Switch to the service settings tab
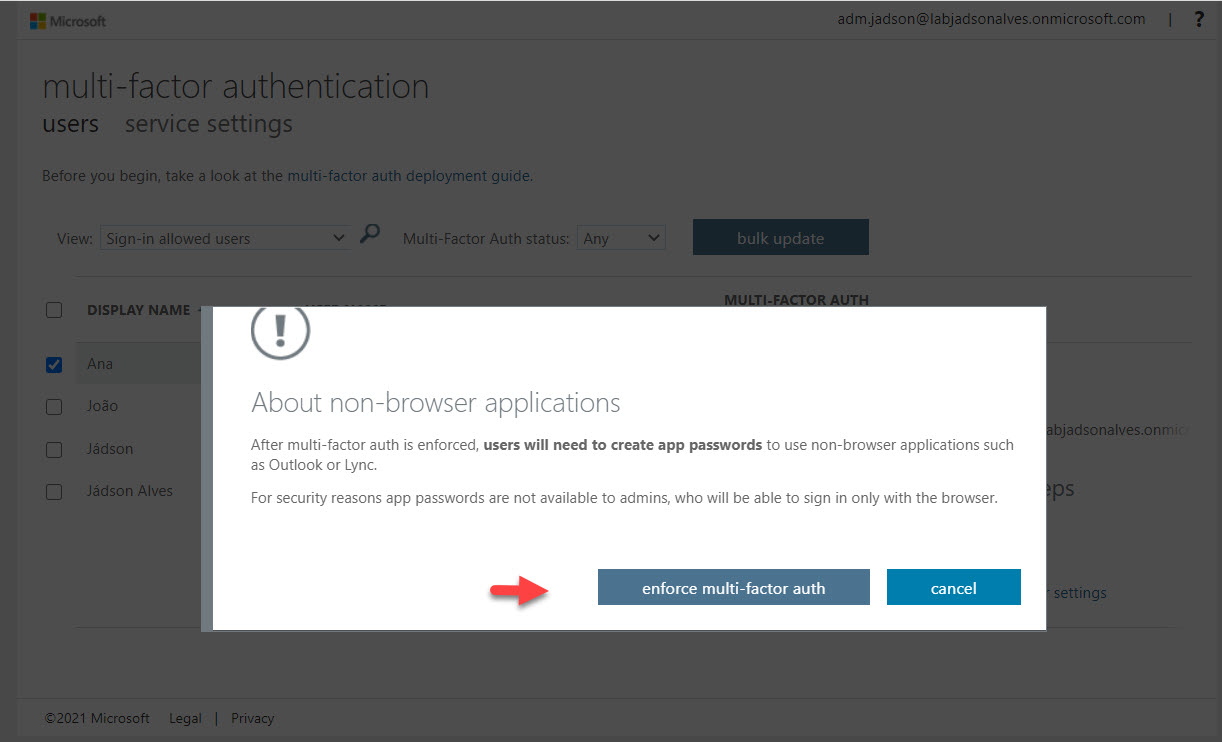This screenshot has height=742, width=1222. tap(208, 124)
